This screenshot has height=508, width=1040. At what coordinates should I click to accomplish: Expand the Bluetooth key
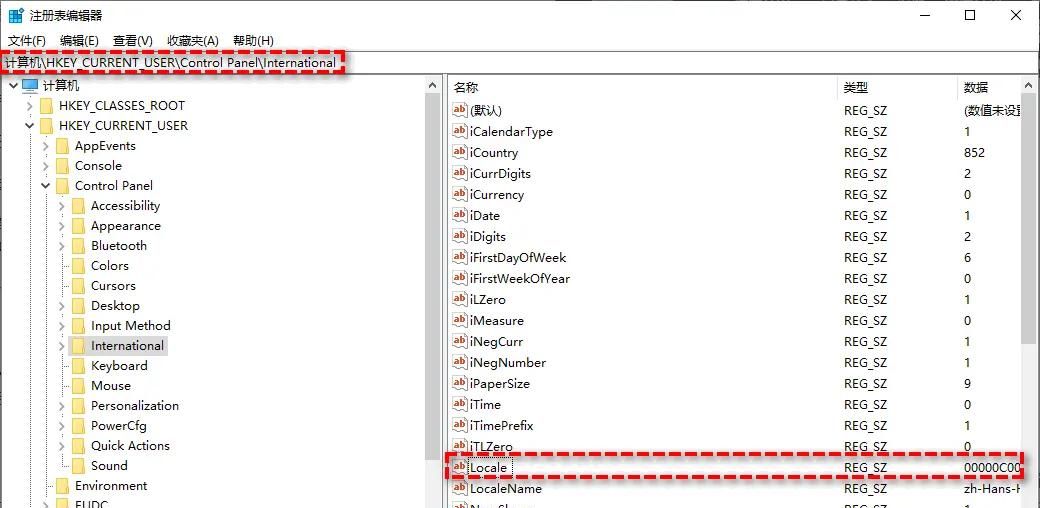[x=62, y=245]
